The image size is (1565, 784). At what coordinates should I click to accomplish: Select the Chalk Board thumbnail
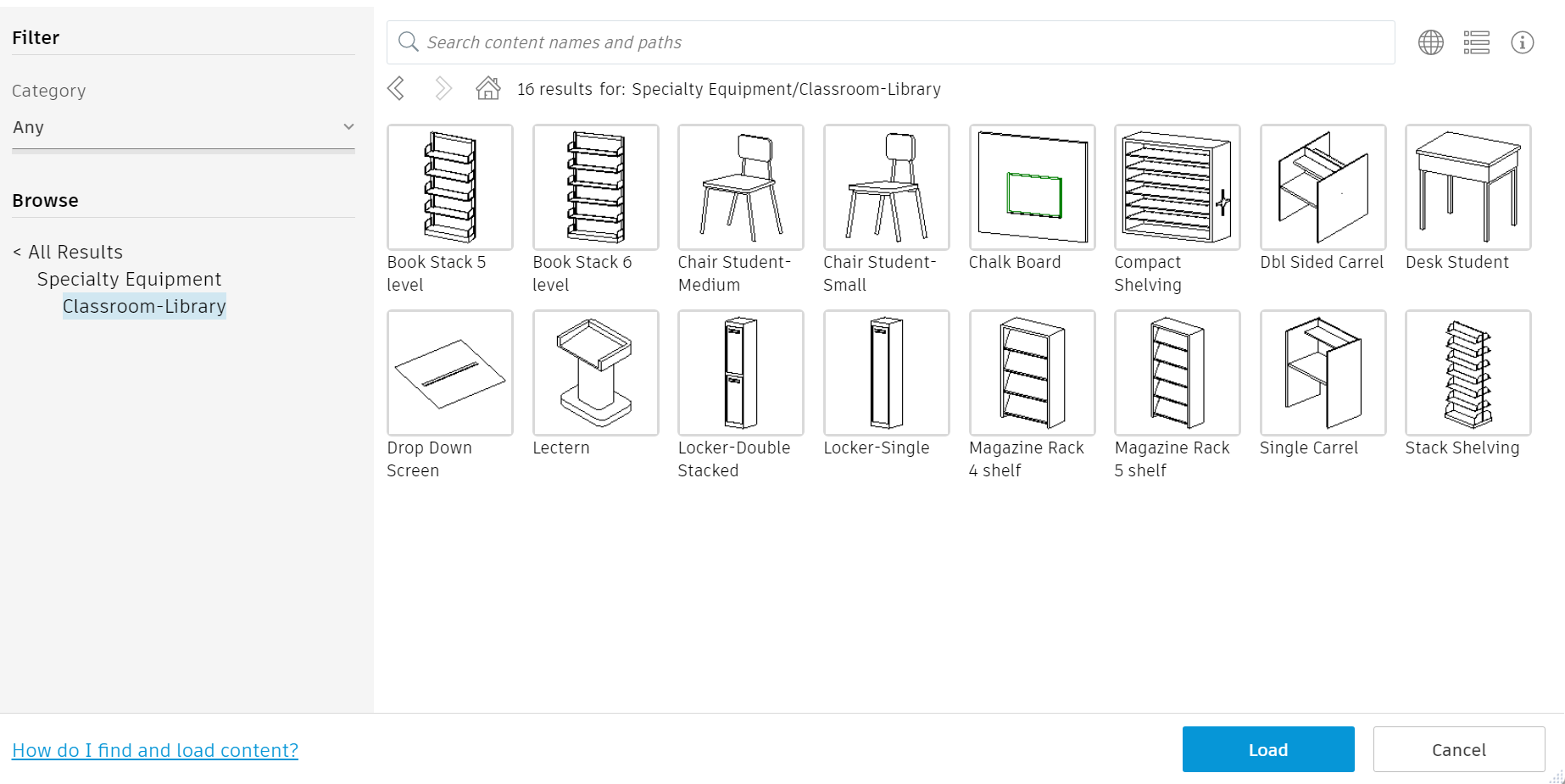coord(1032,187)
